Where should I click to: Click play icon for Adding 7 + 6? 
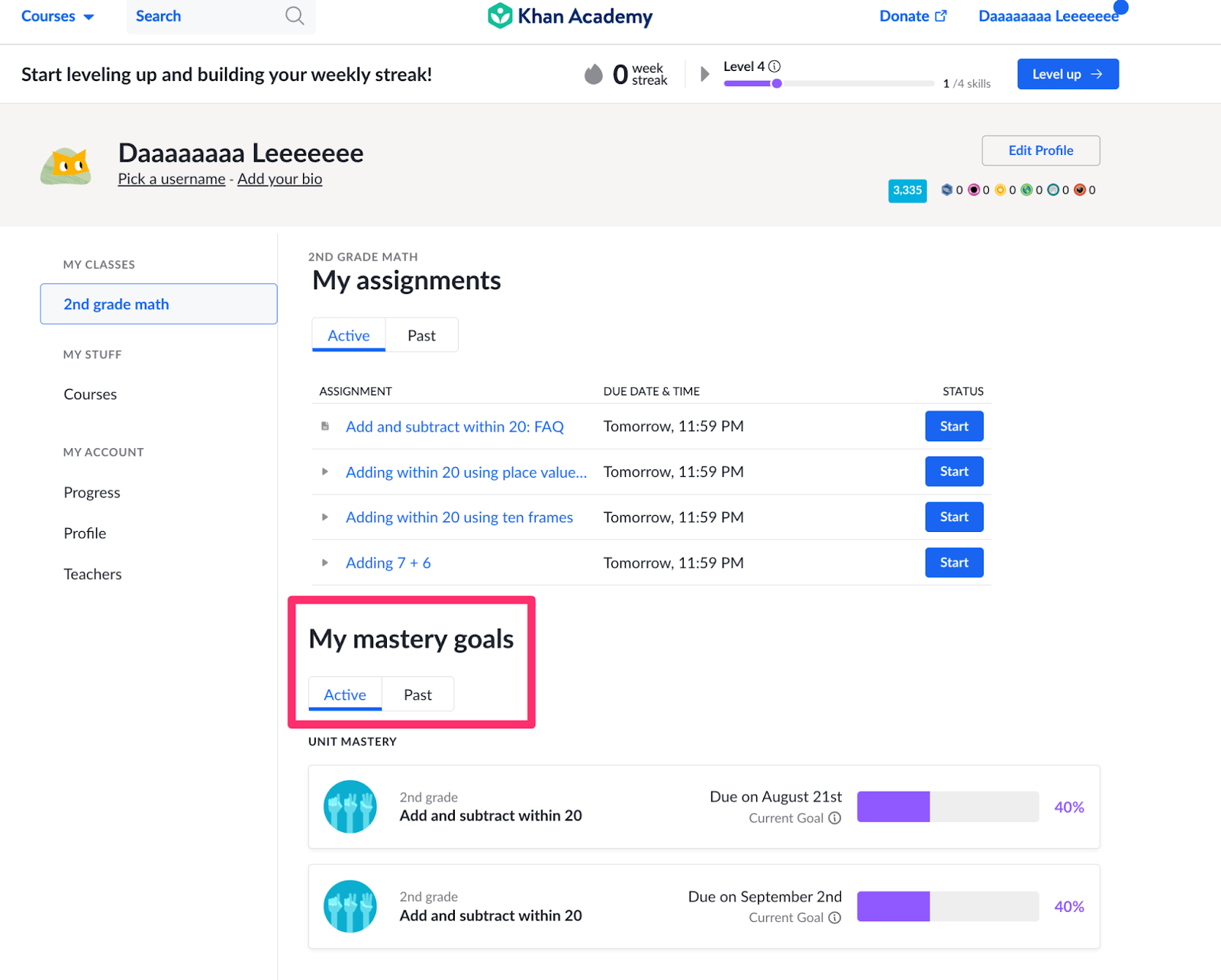pyautogui.click(x=325, y=563)
